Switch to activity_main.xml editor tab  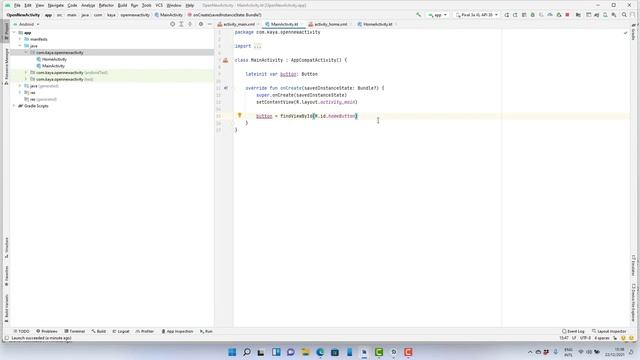pyautogui.click(x=238, y=24)
